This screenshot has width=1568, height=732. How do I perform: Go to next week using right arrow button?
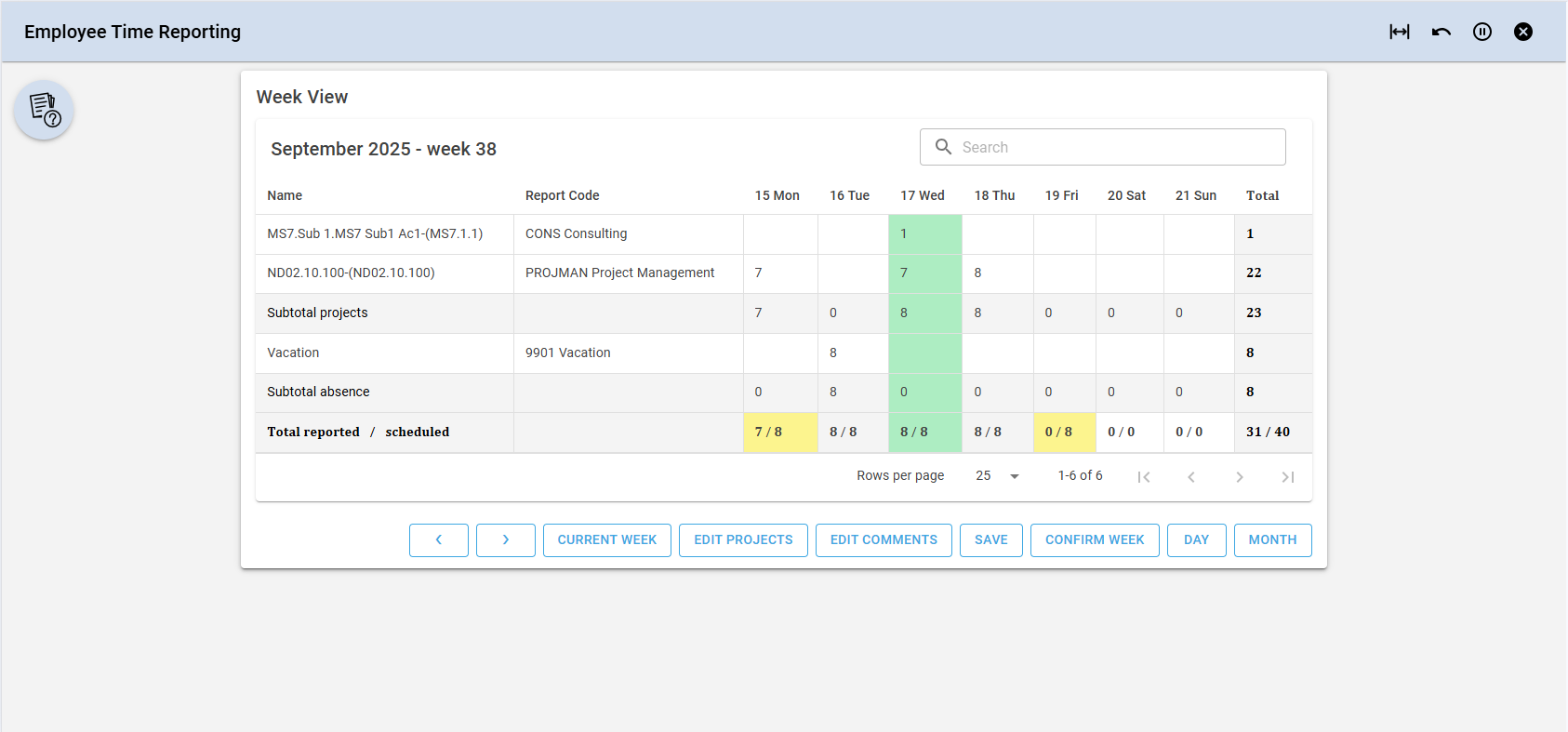point(506,540)
